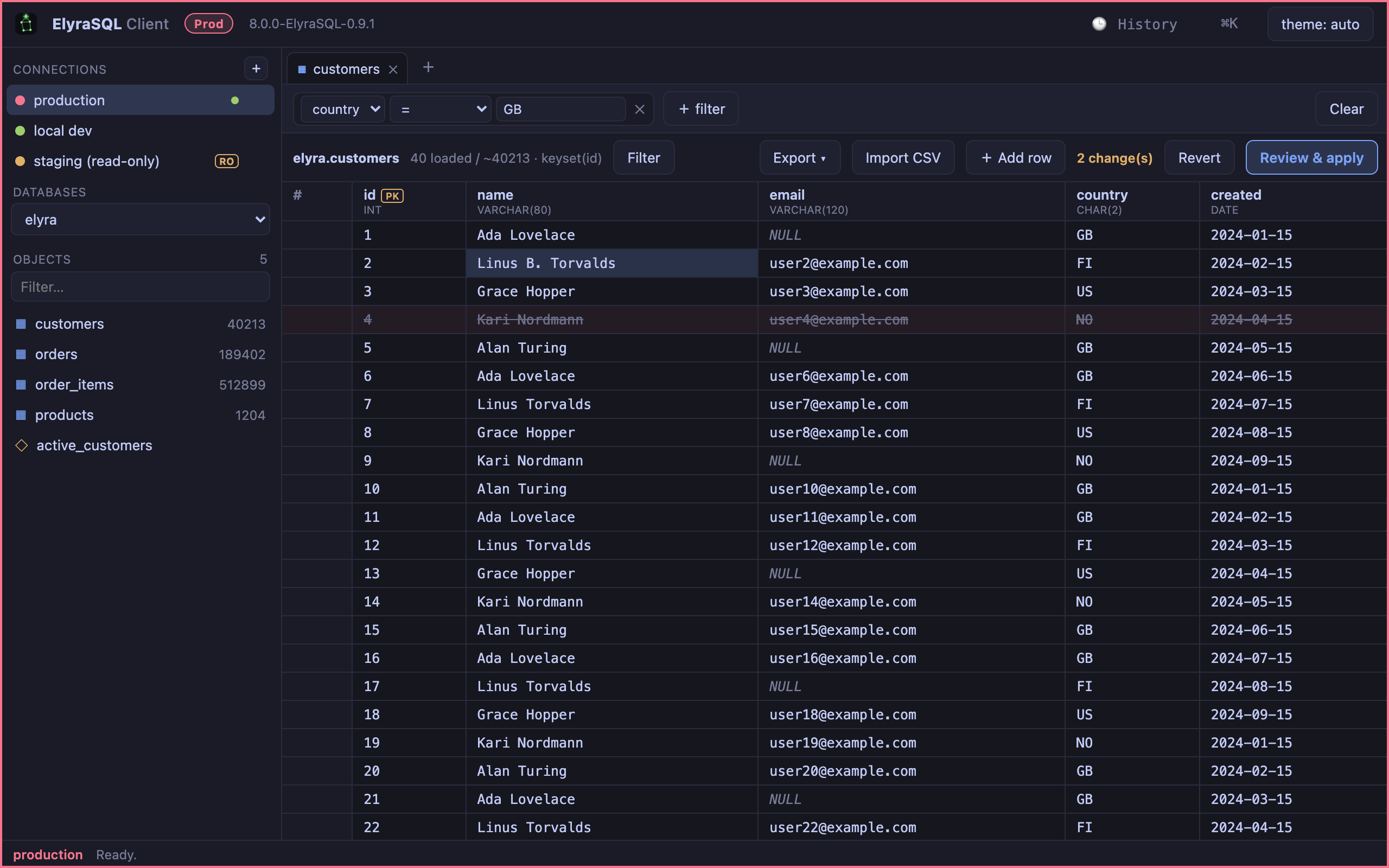Remove the country filter condition
The width and height of the screenshot is (1389, 868).
(639, 109)
